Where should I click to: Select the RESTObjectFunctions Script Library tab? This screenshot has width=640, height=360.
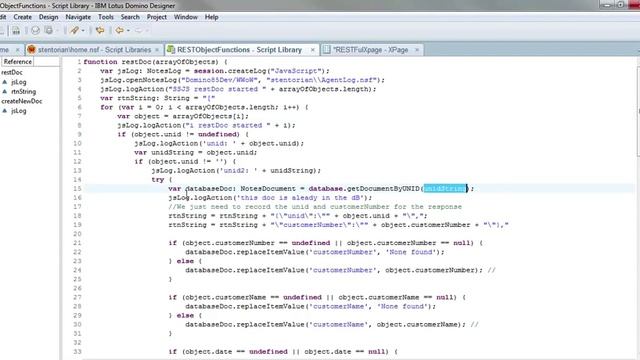[239, 50]
